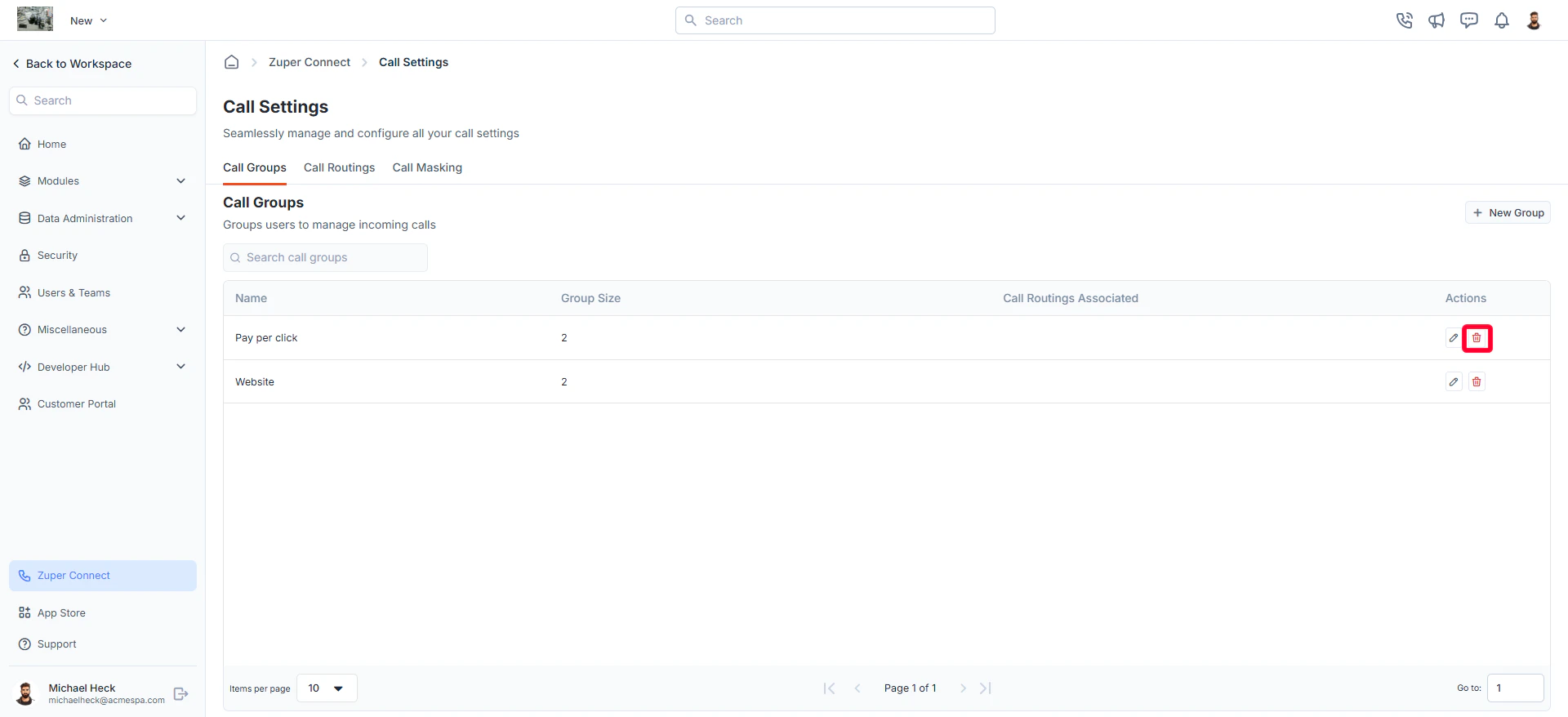Click the Data Administration database icon

pyautogui.click(x=24, y=218)
